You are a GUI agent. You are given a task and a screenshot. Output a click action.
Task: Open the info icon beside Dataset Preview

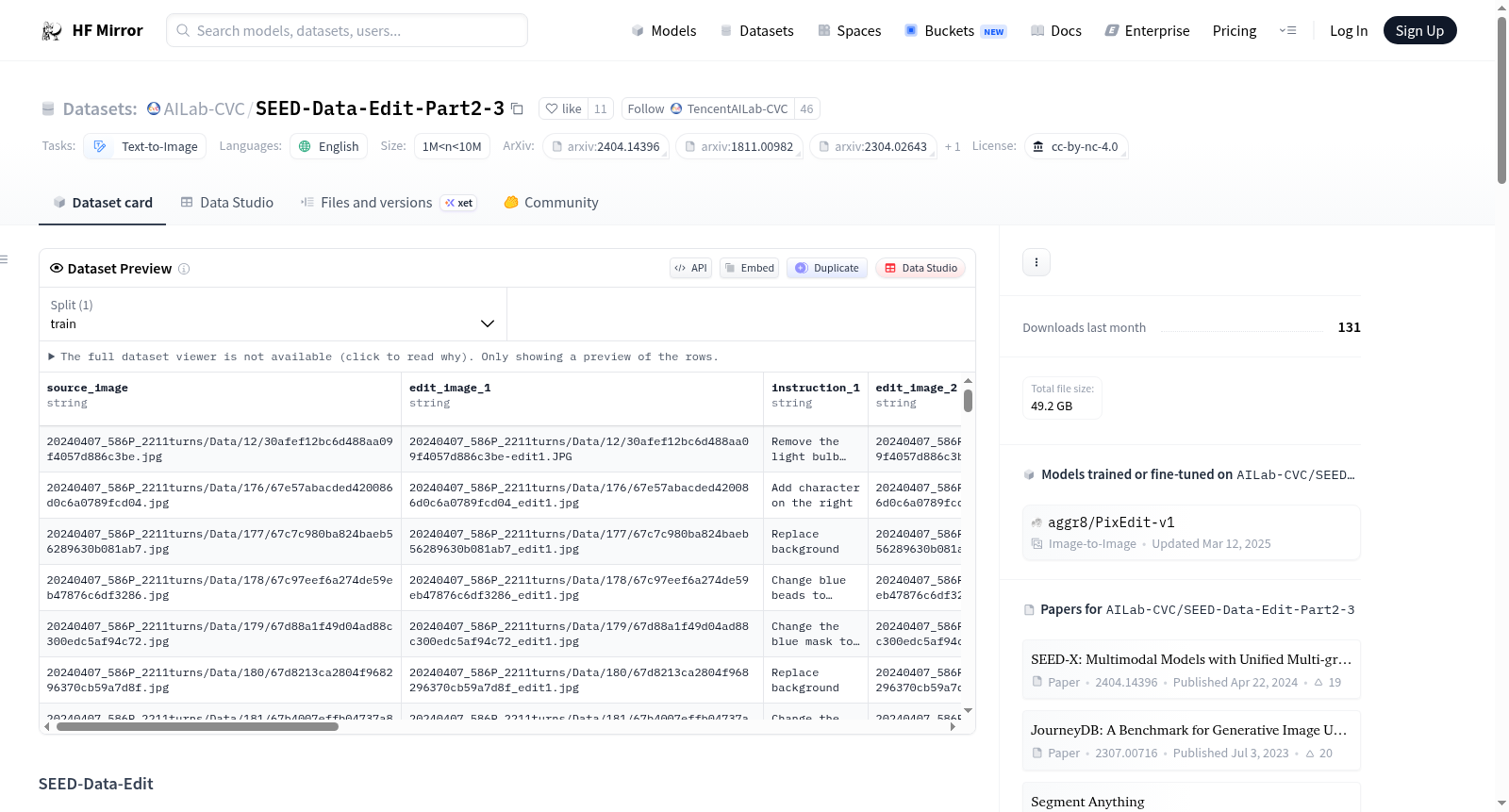tap(184, 269)
